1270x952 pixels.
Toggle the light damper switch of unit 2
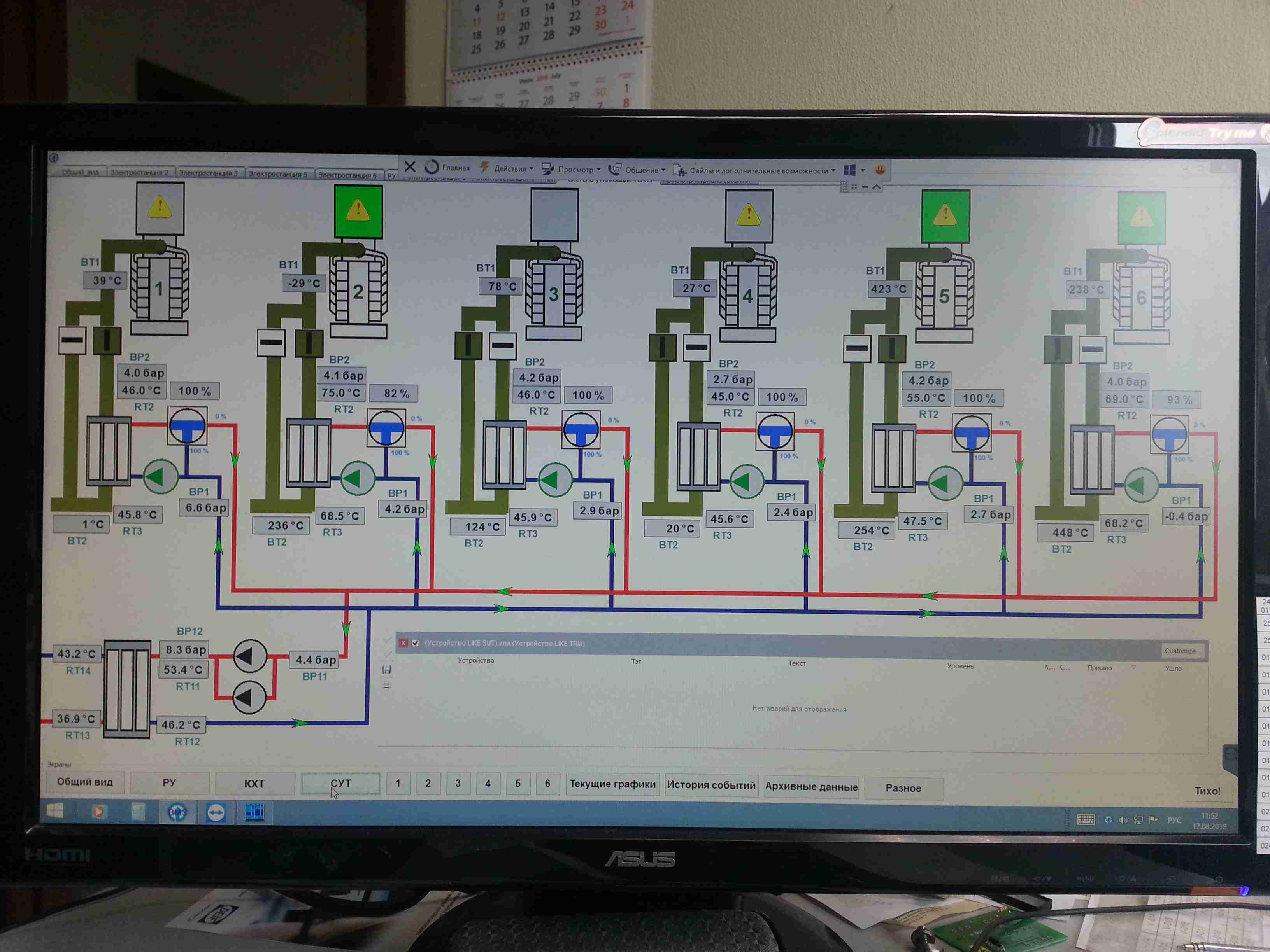pos(271,343)
